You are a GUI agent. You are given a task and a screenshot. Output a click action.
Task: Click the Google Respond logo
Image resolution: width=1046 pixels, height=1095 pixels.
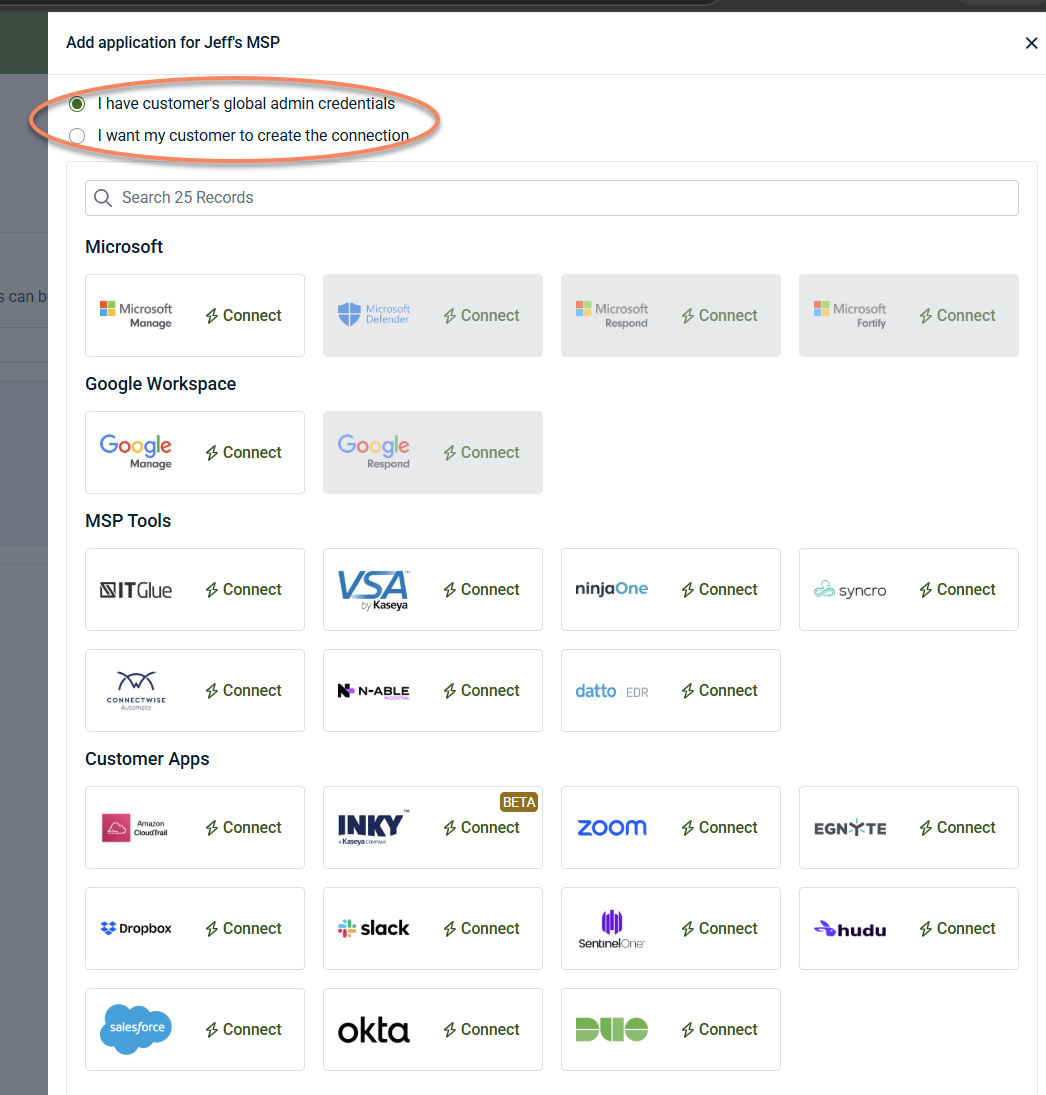[x=374, y=451]
